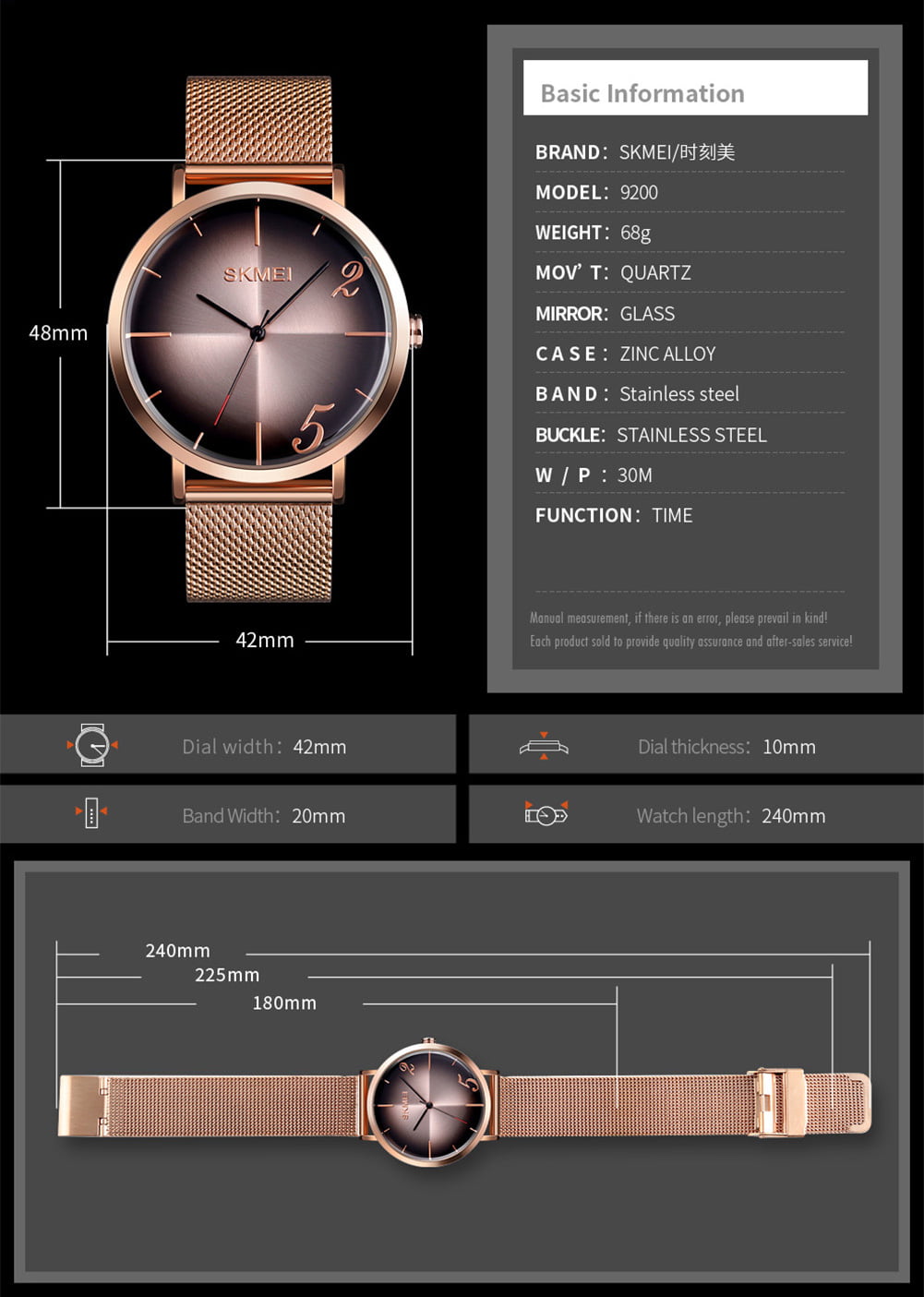Click the numeral 5 on the large dial
Viewport: 924px width, 1297px height.
(x=311, y=429)
